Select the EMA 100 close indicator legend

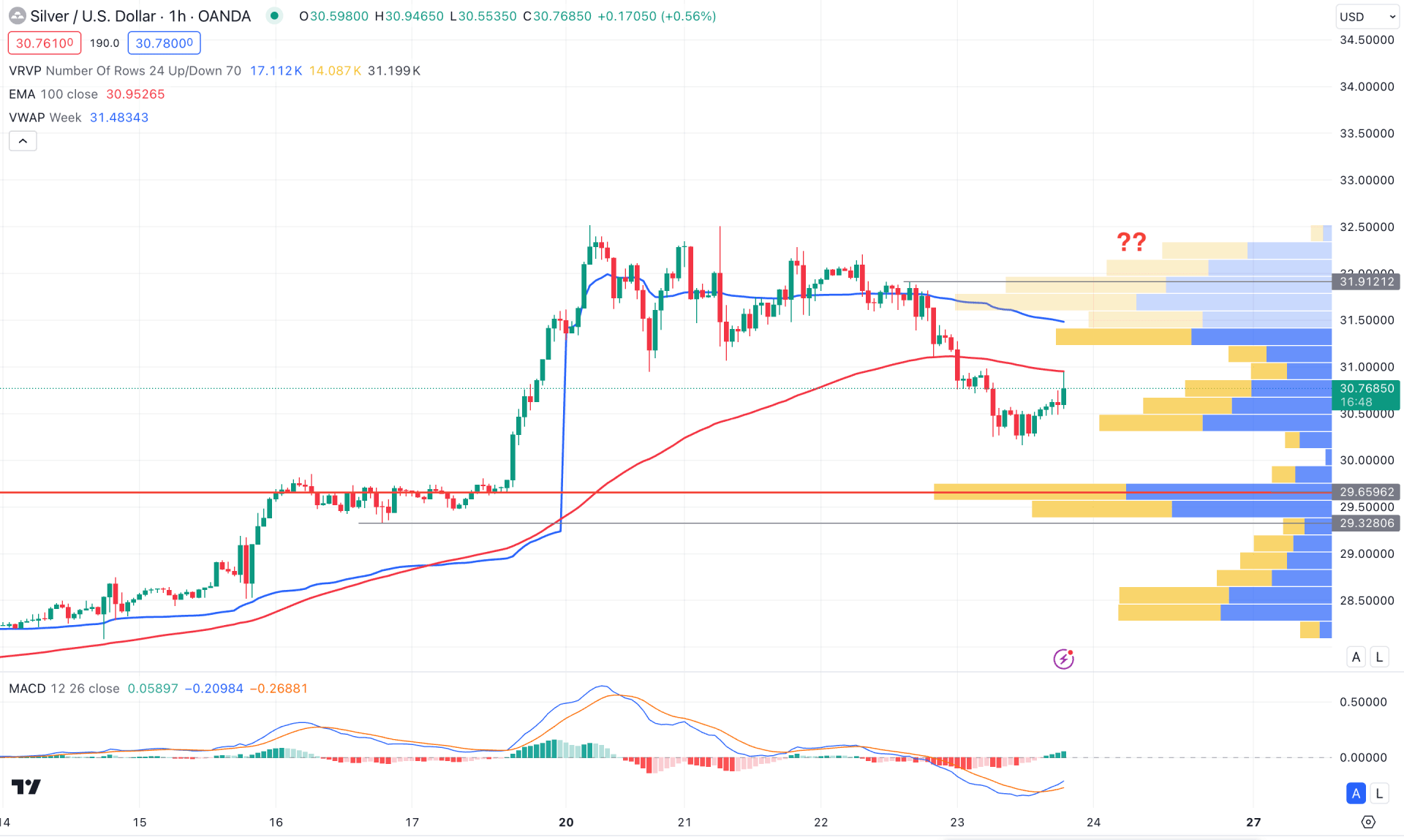coord(53,94)
